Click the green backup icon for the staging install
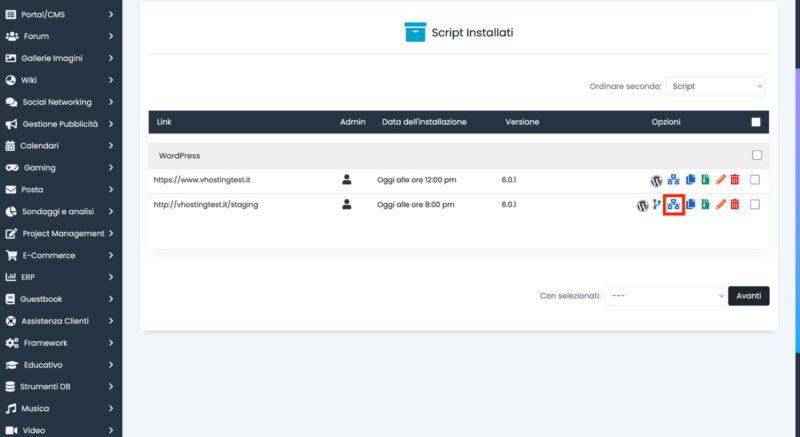Viewport: 800px width, 437px height. tap(705, 204)
